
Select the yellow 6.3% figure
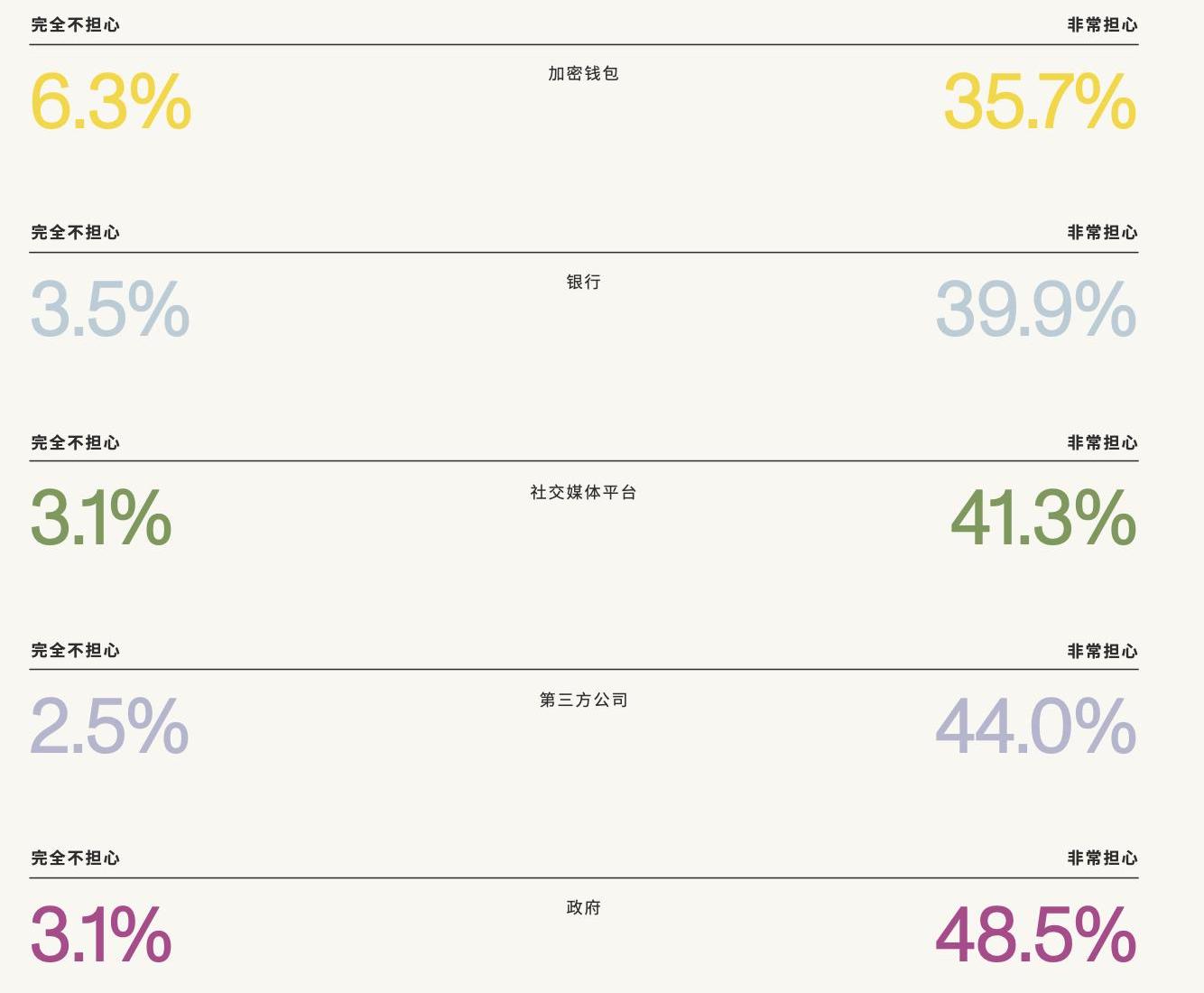point(111,101)
